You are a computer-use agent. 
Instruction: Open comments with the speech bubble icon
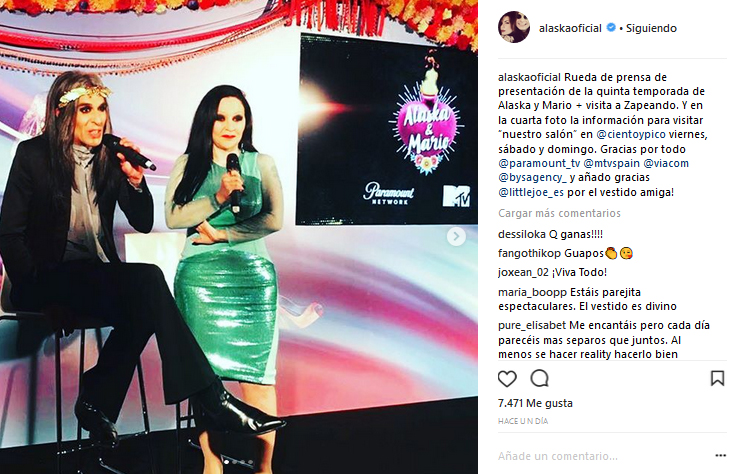click(540, 378)
